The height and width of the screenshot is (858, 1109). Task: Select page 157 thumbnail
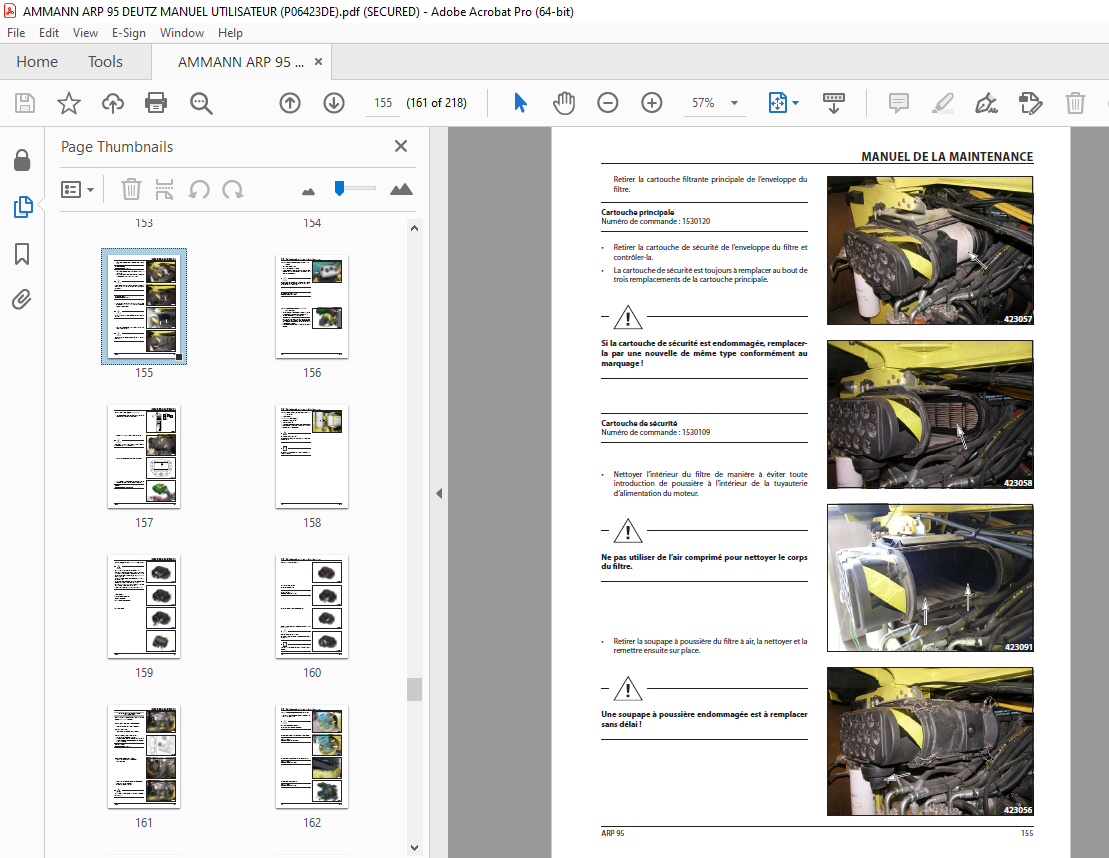pos(144,456)
